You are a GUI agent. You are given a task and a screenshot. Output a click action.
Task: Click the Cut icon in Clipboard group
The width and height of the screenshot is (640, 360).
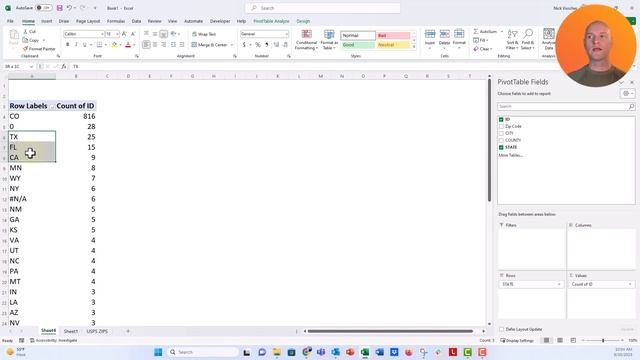coord(26,31)
